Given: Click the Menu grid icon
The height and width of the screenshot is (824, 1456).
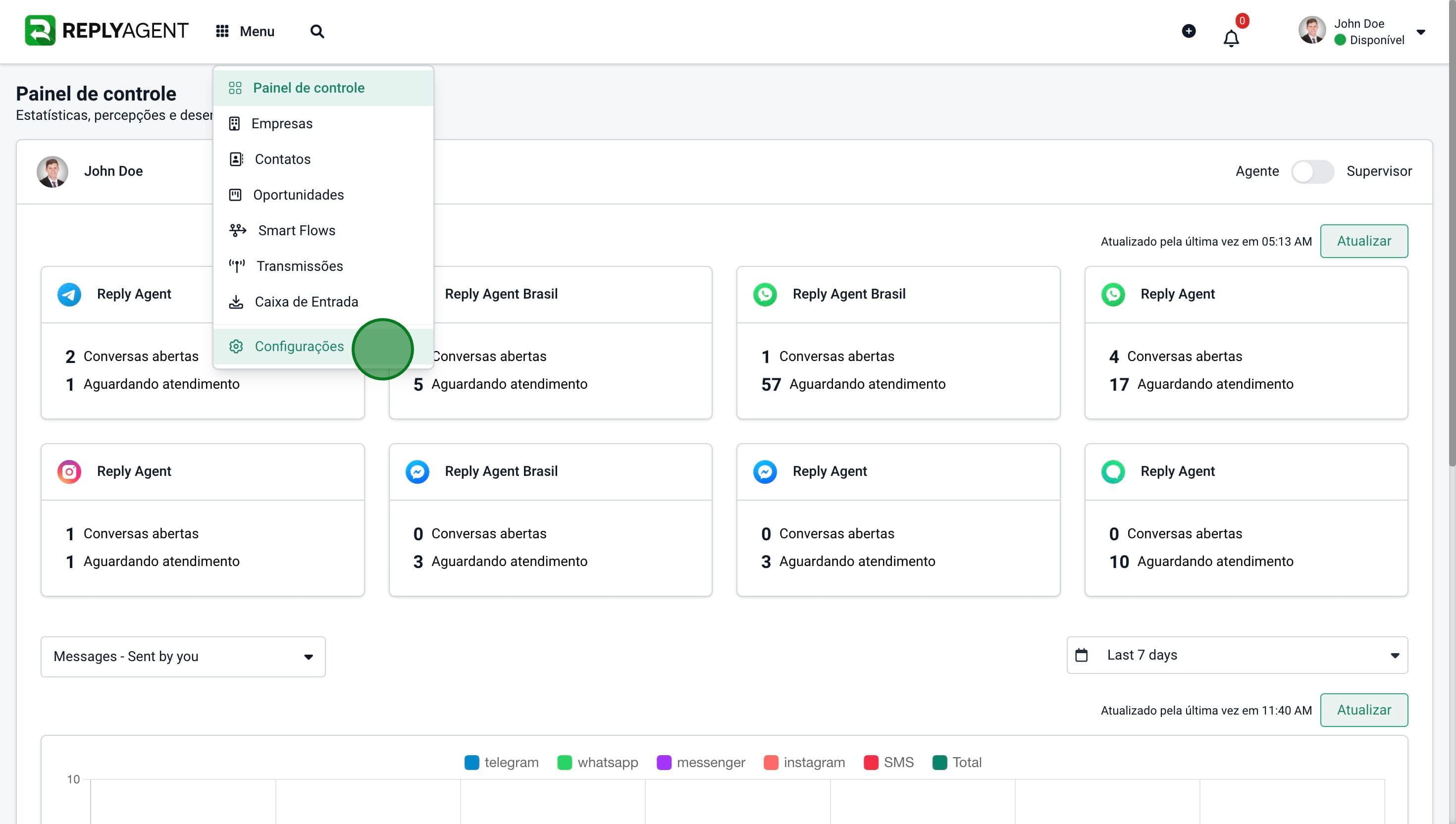Looking at the screenshot, I should 222,31.
